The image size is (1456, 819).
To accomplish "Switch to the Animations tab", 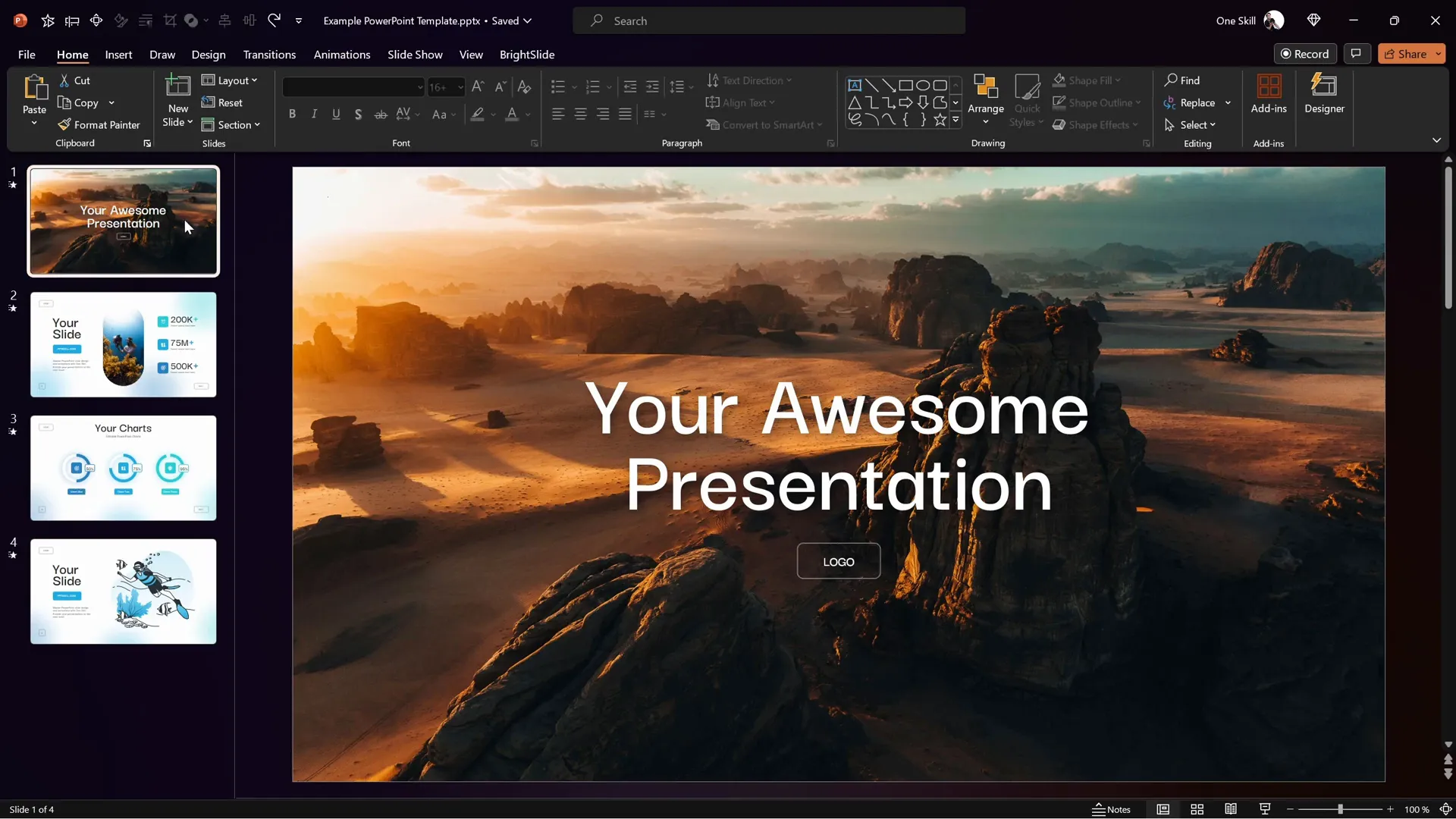I will tap(342, 55).
